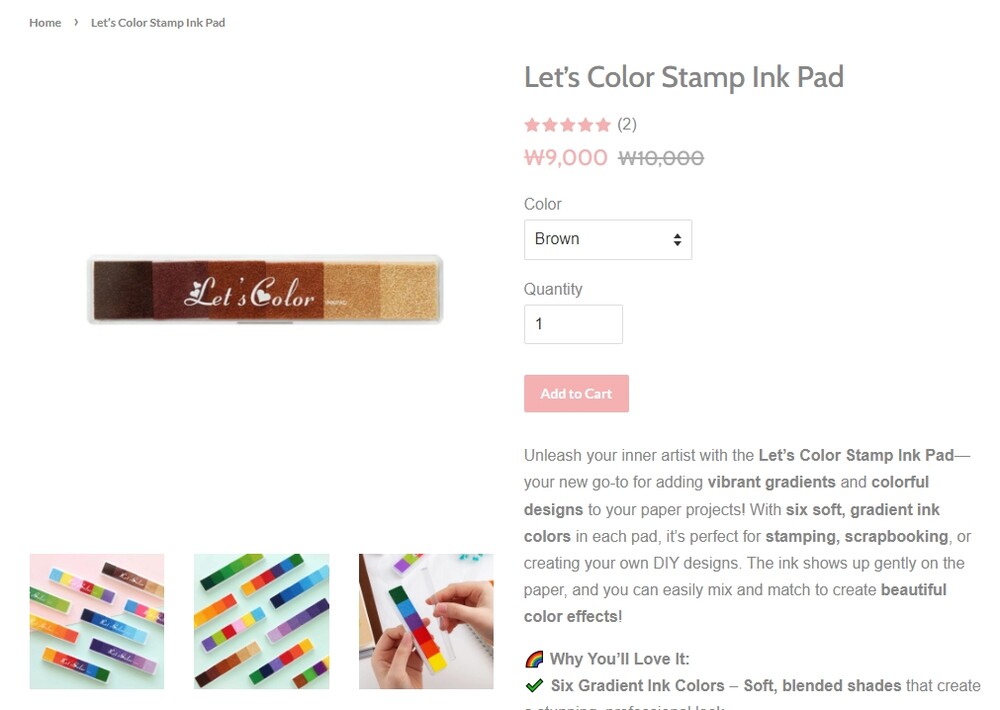Click the Quantity label
1000x710 pixels.
click(553, 289)
